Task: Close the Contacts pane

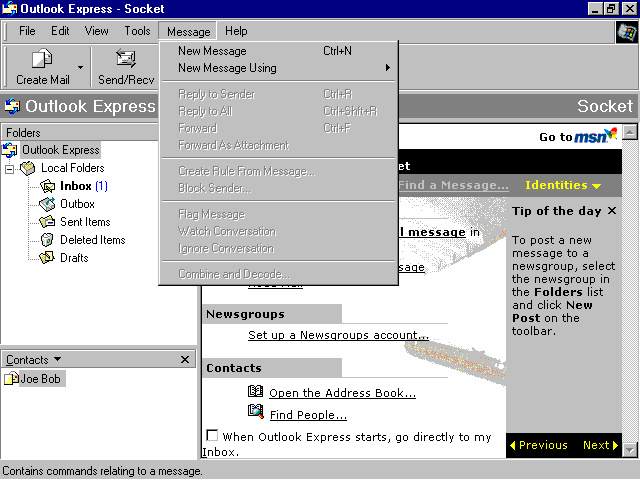Action: click(x=185, y=359)
